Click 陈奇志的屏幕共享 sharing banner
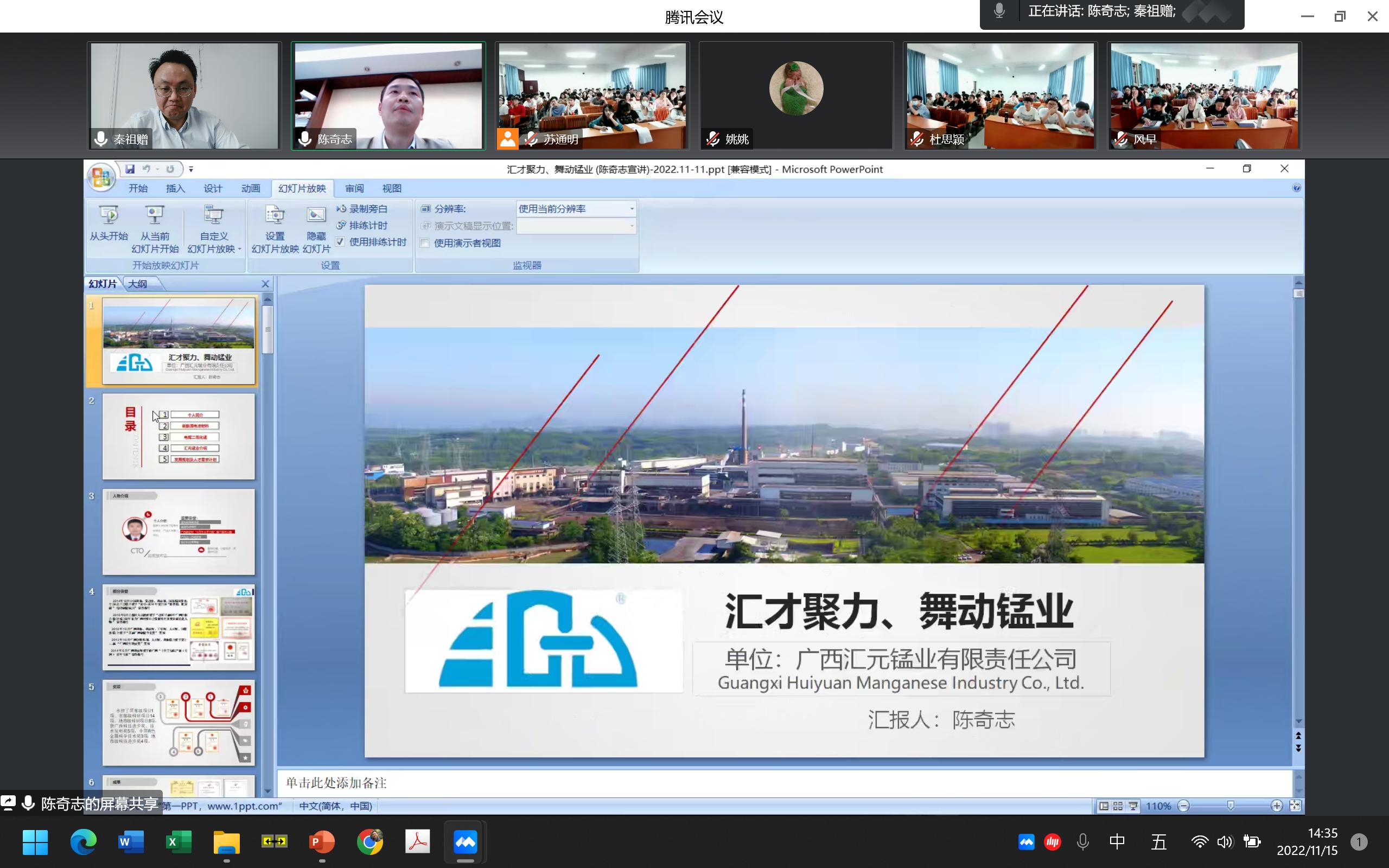The width and height of the screenshot is (1389, 868). click(x=97, y=805)
